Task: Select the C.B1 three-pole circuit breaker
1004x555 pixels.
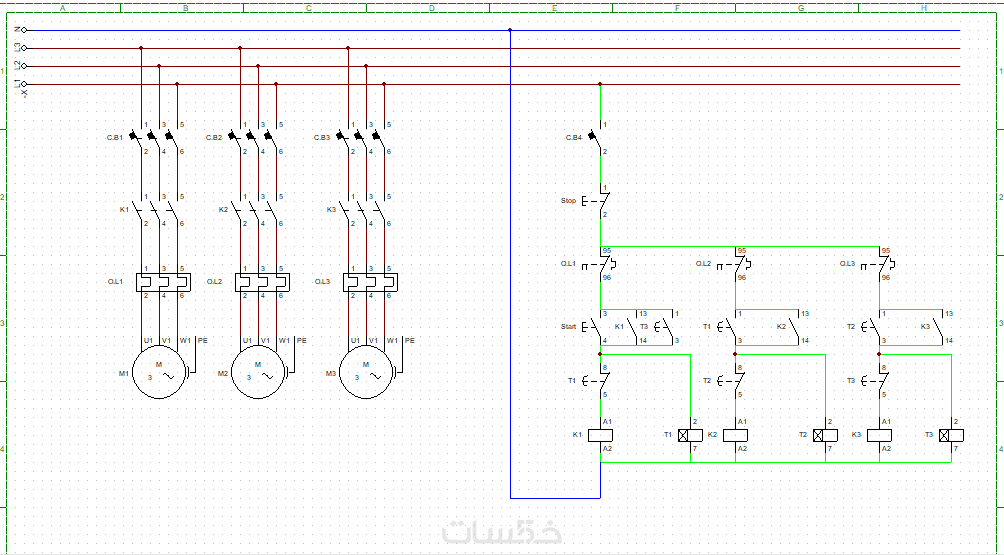Action: pyautogui.click(x=158, y=138)
